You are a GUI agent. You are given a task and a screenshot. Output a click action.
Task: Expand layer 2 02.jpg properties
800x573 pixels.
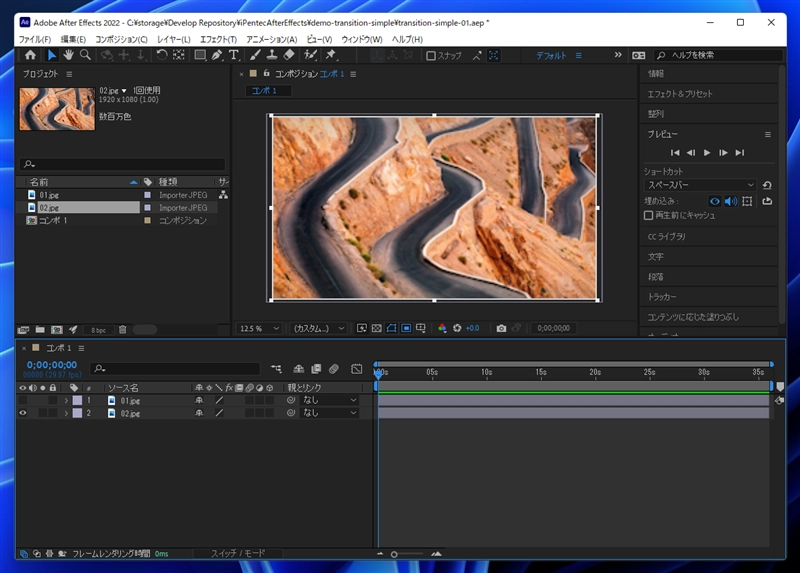coord(66,413)
